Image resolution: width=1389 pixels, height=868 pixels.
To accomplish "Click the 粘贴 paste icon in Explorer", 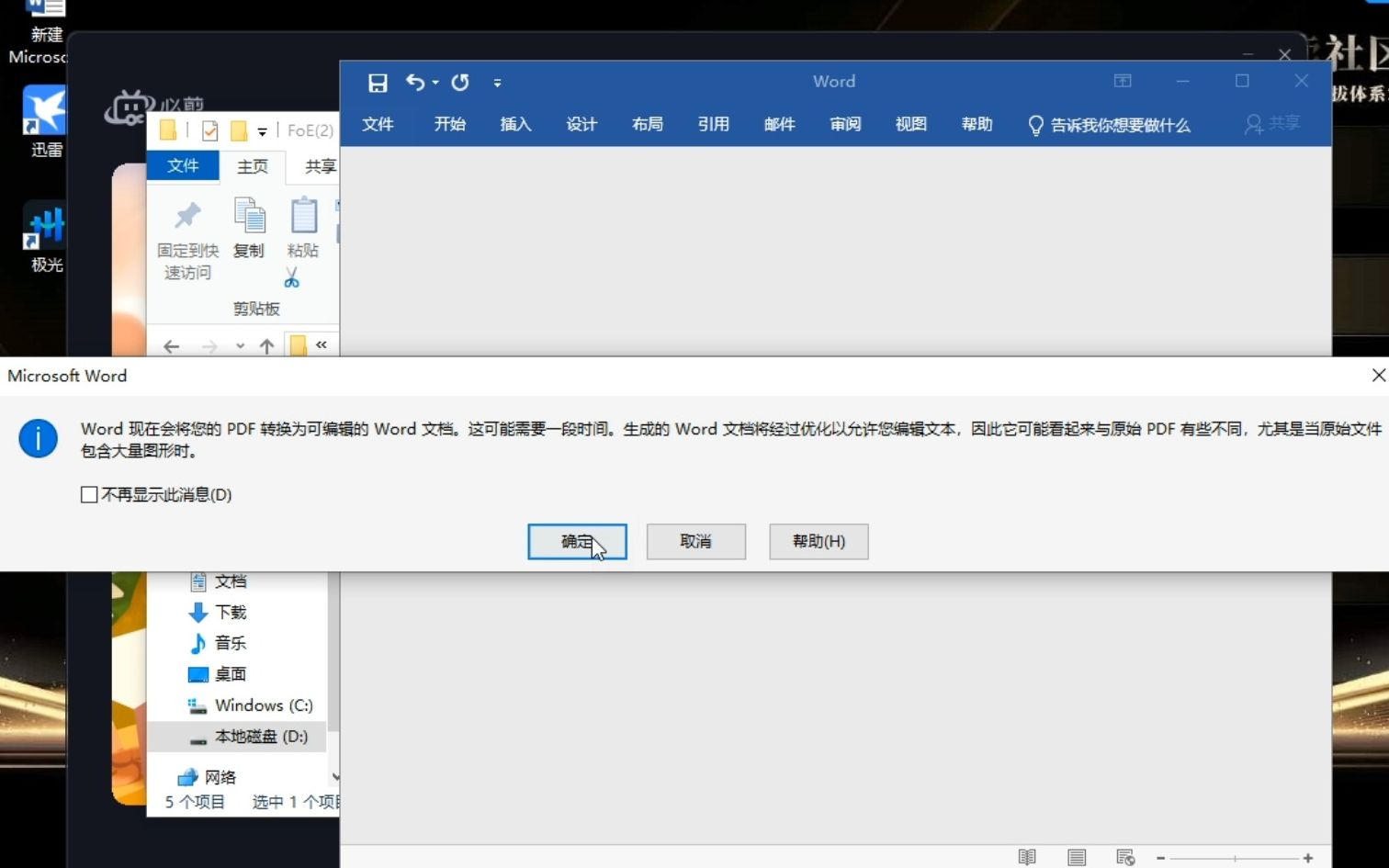I will [x=303, y=216].
